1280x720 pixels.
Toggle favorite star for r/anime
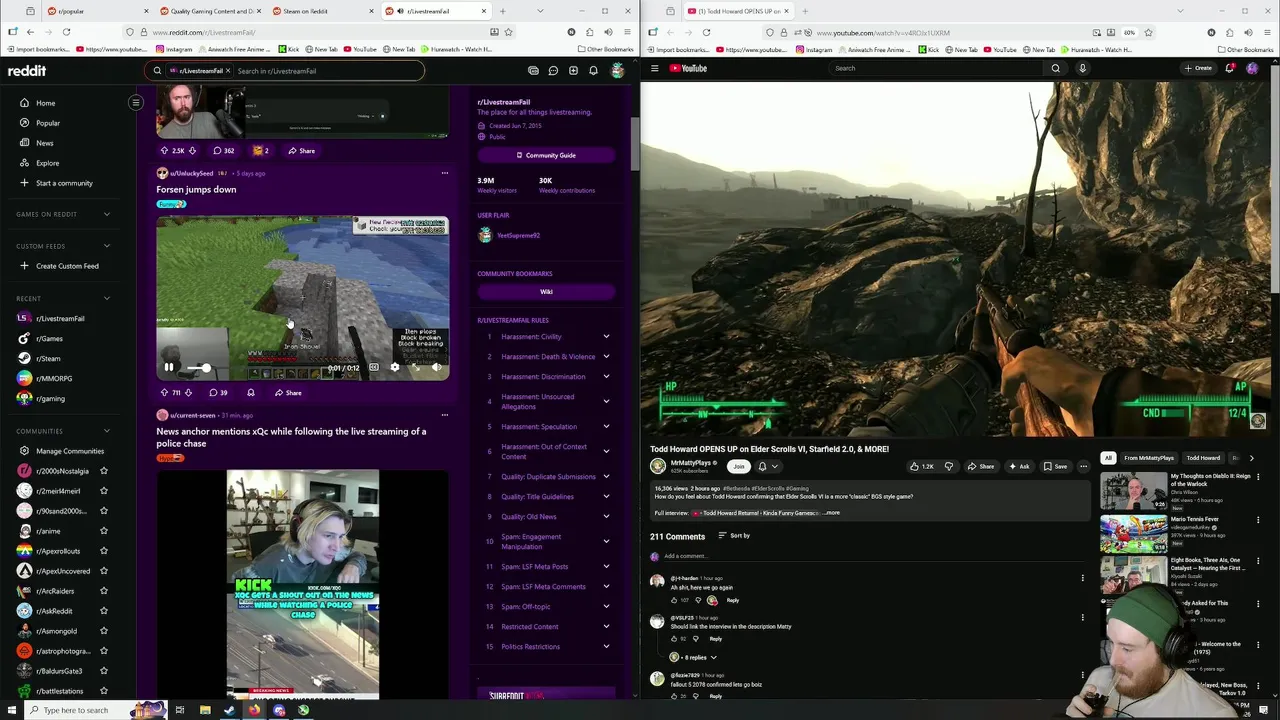104,531
